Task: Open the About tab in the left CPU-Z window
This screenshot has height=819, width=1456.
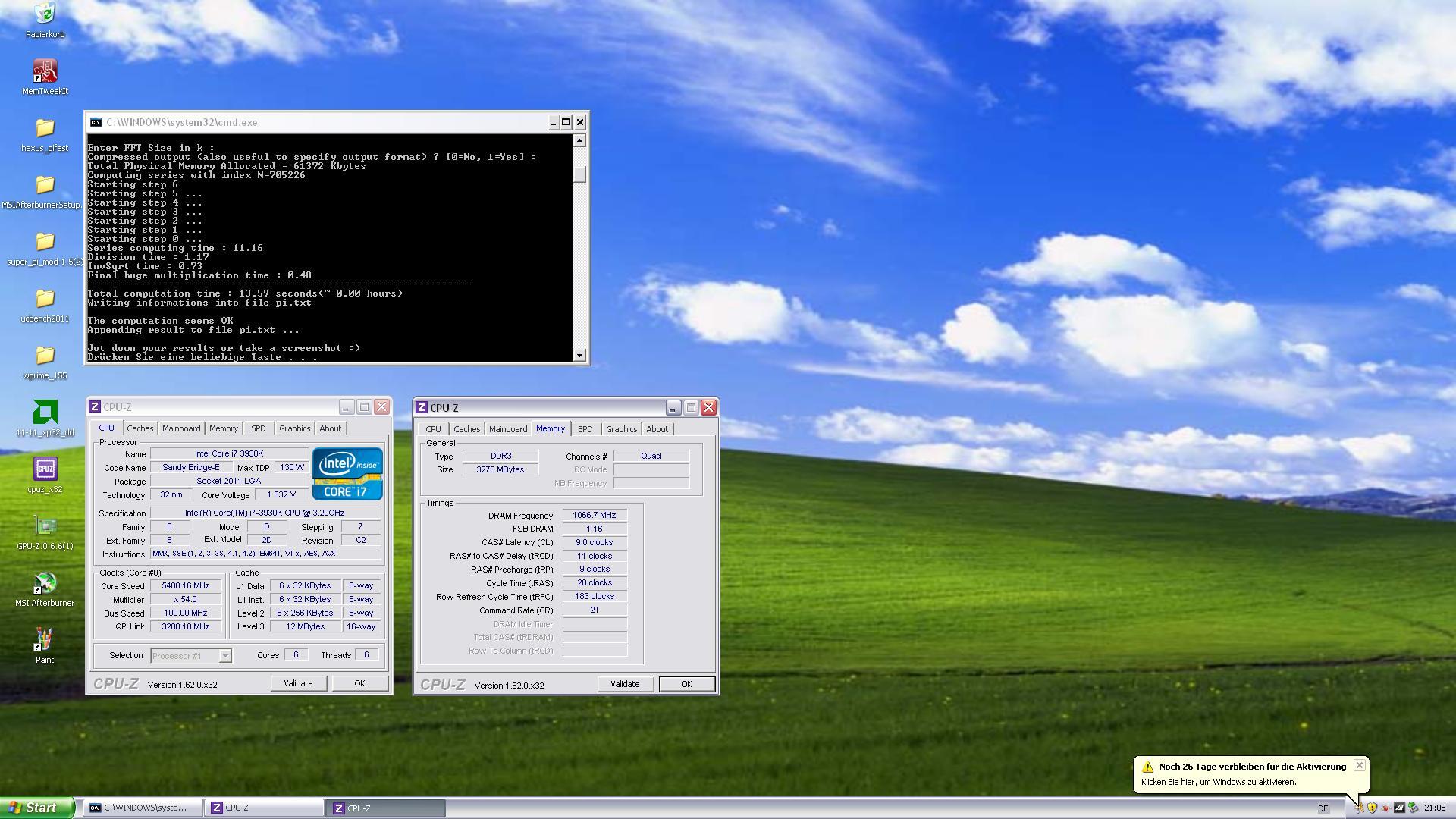Action: click(331, 428)
